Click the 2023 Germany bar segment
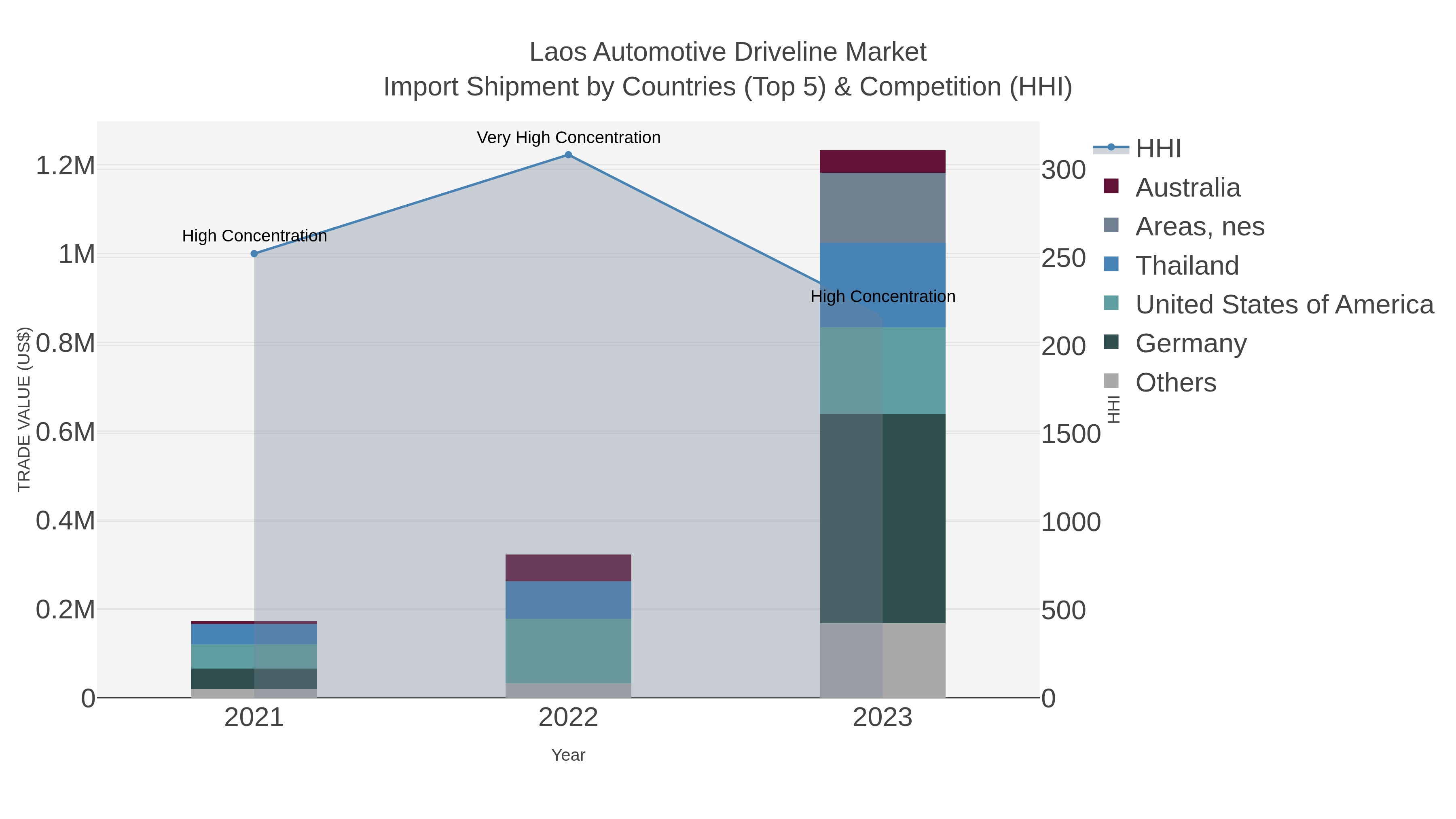This screenshot has height=819, width=1456. tap(883, 519)
